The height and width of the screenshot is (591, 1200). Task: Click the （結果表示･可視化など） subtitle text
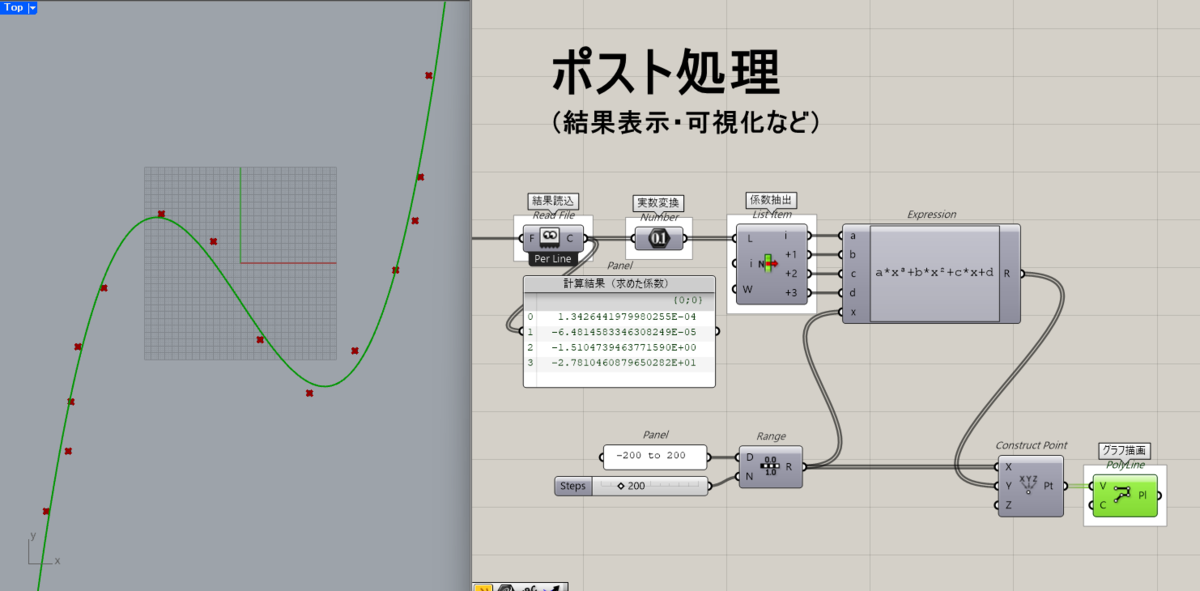pos(686,122)
